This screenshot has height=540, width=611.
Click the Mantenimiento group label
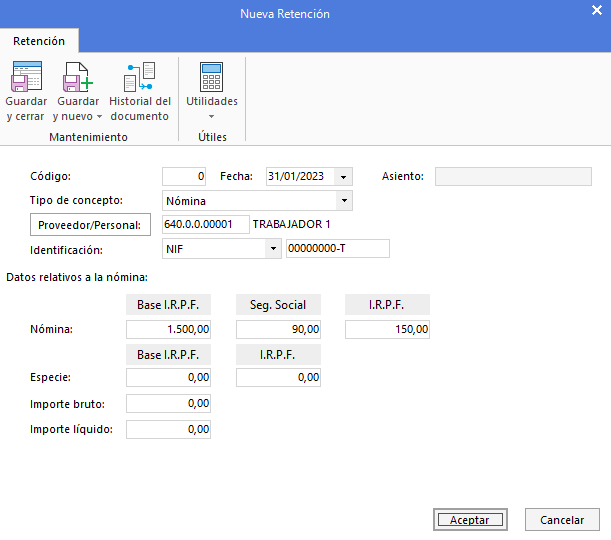pyautogui.click(x=88, y=137)
